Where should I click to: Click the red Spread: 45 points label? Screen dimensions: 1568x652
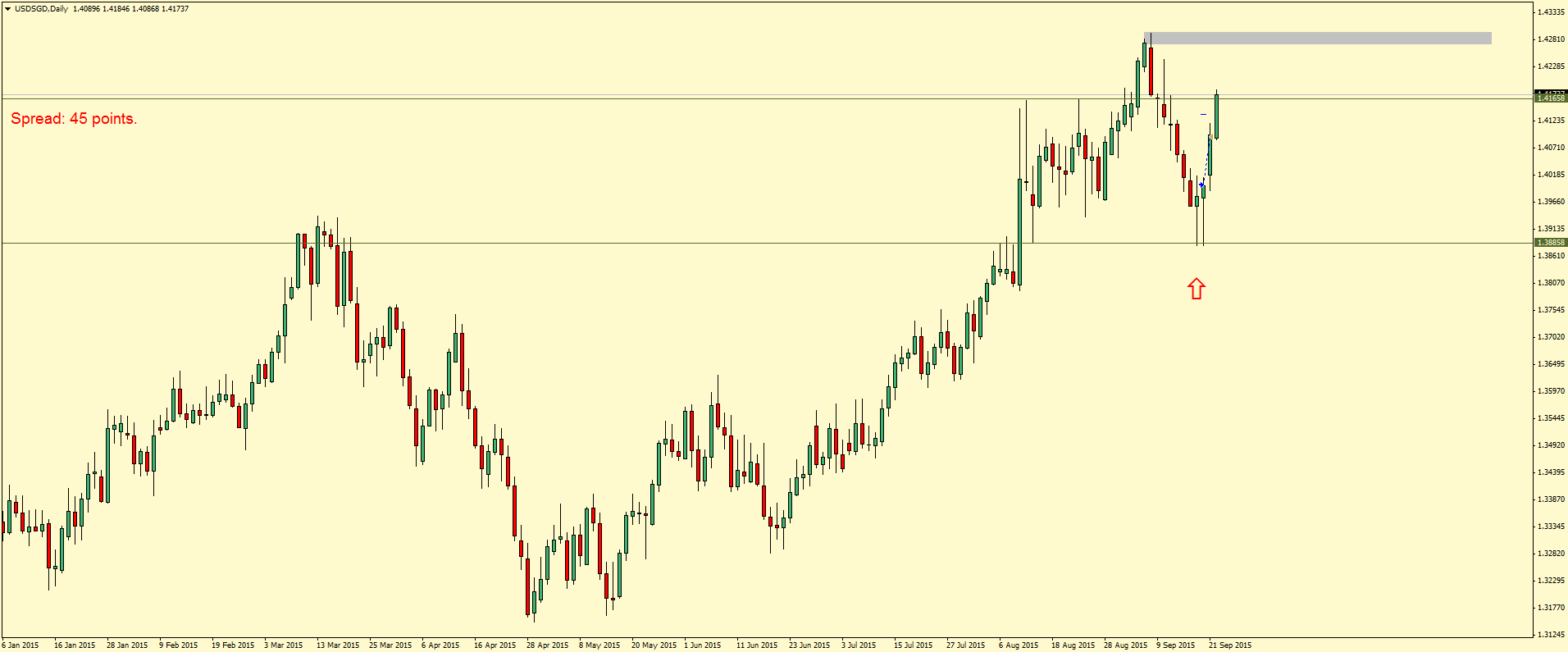click(x=74, y=119)
